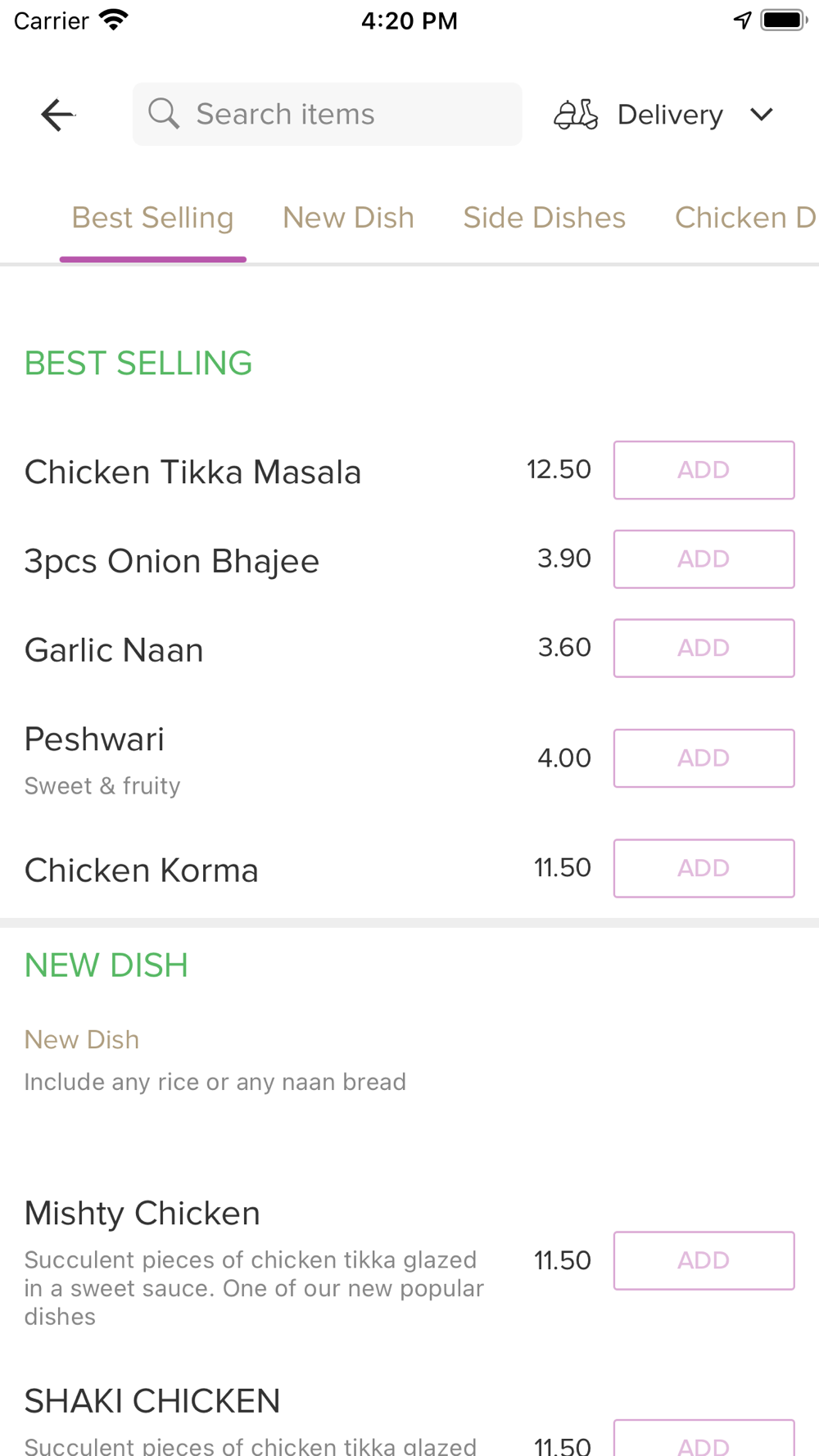Tap the delivery scooter icon

pyautogui.click(x=576, y=115)
